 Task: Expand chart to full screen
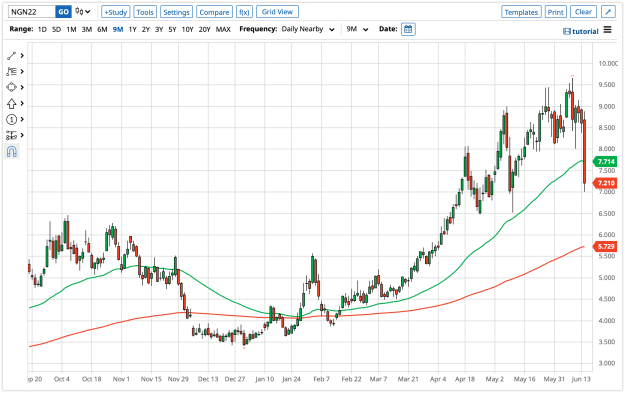(608, 12)
